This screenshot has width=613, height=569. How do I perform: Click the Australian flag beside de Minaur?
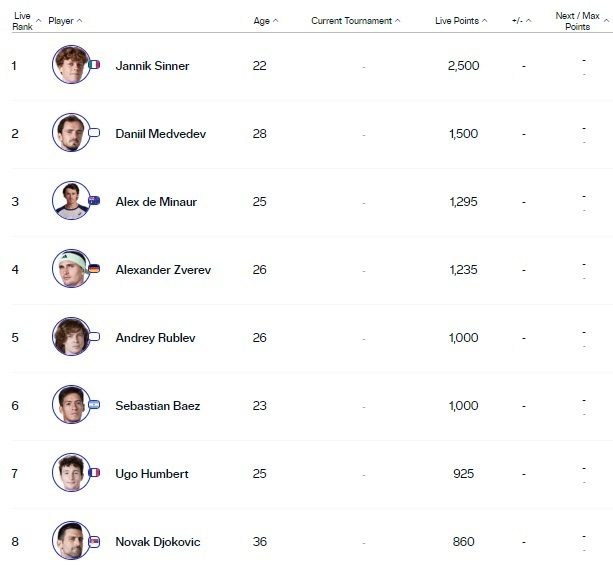(94, 201)
